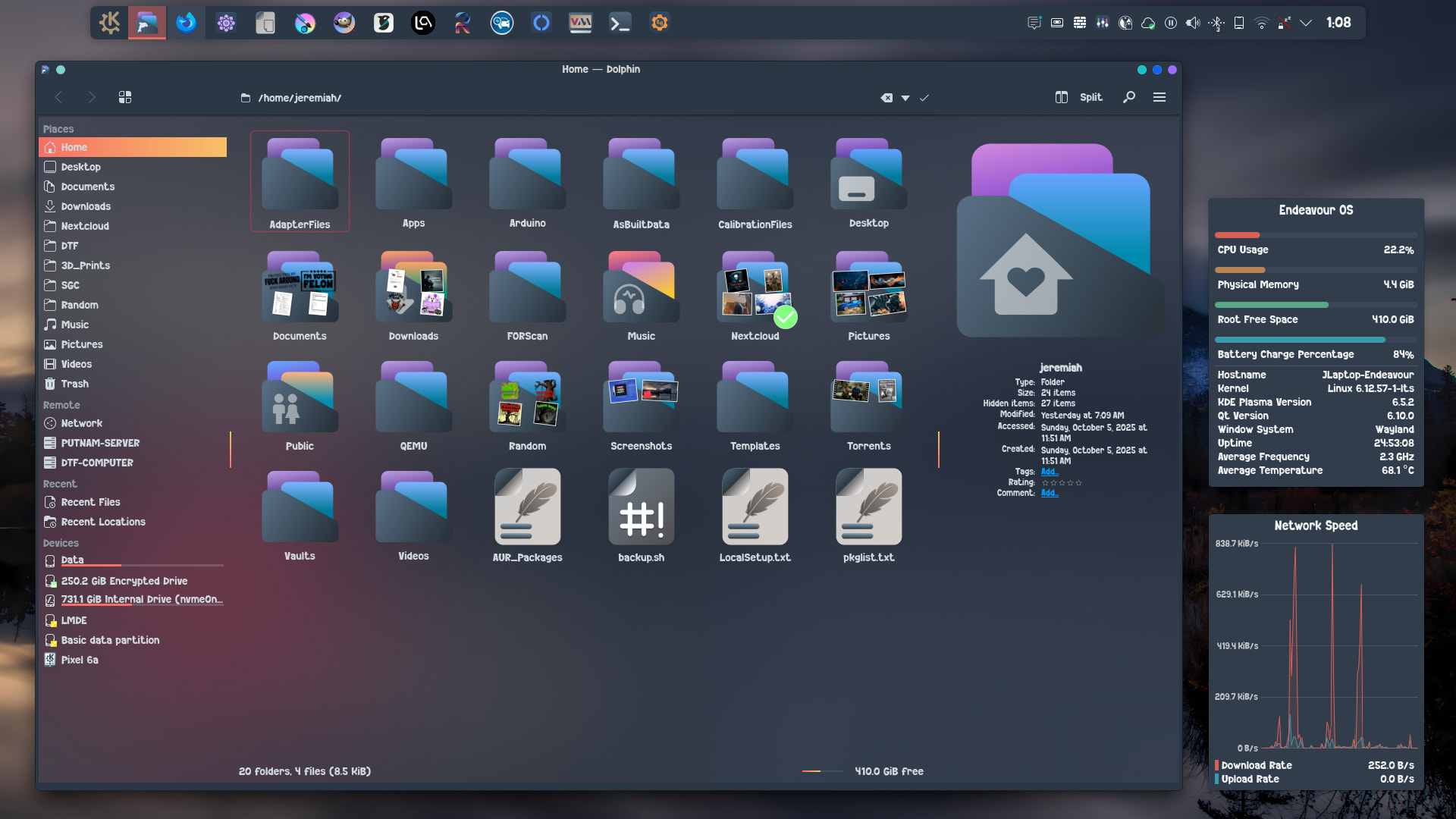
Task: Clear the location bar text
Action: click(886, 98)
